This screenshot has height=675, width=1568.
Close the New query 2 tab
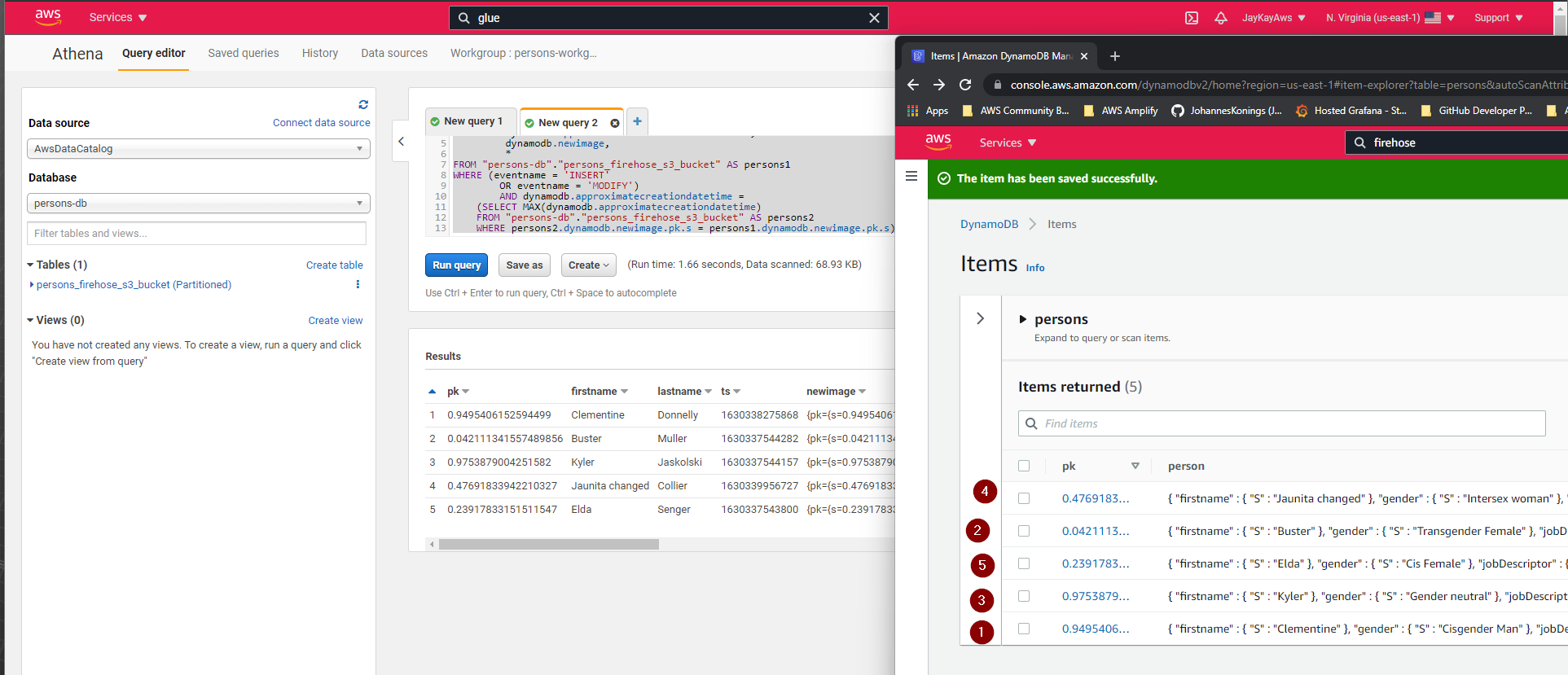[x=615, y=123]
